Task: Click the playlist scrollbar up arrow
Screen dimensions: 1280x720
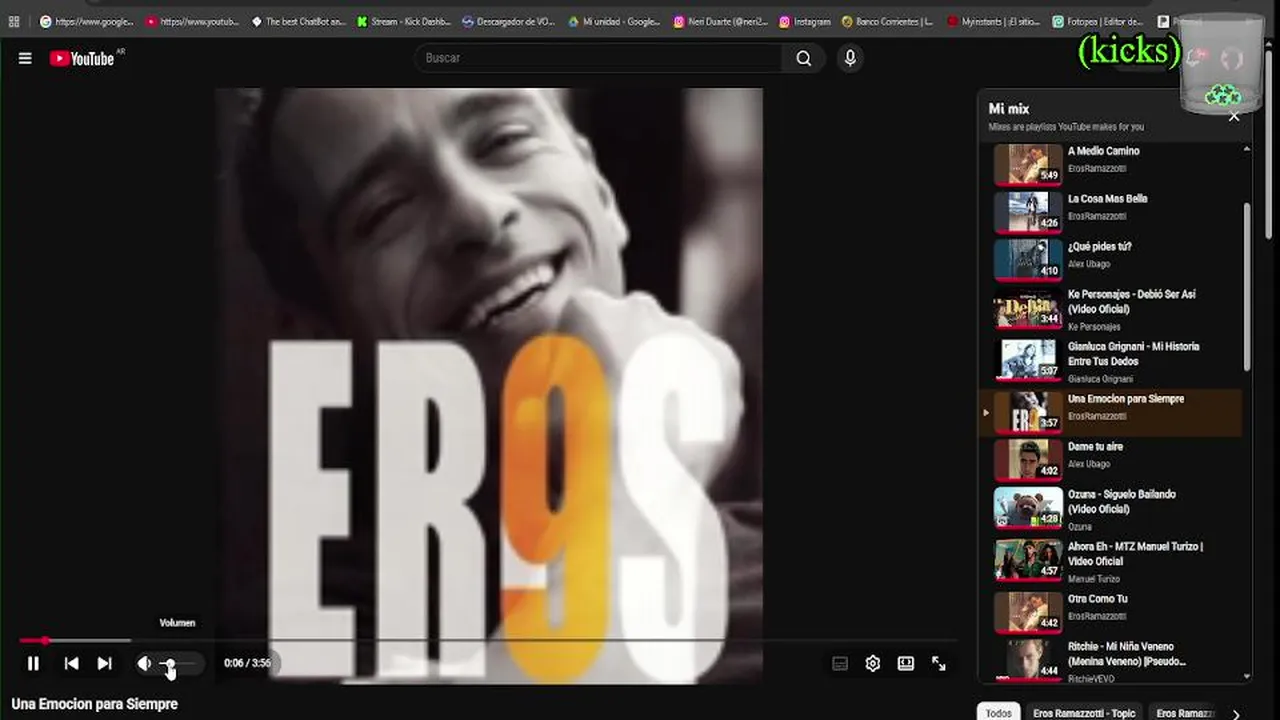Action: click(x=1246, y=149)
